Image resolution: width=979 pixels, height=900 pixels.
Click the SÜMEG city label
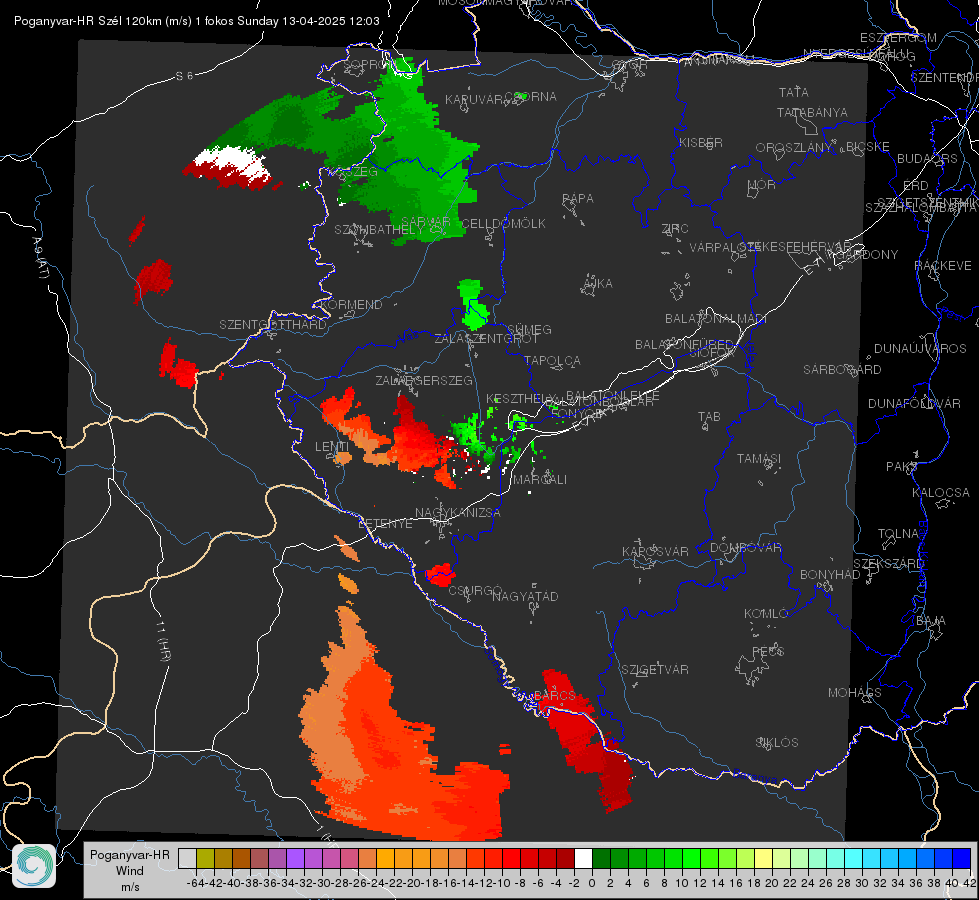pyautogui.click(x=529, y=329)
